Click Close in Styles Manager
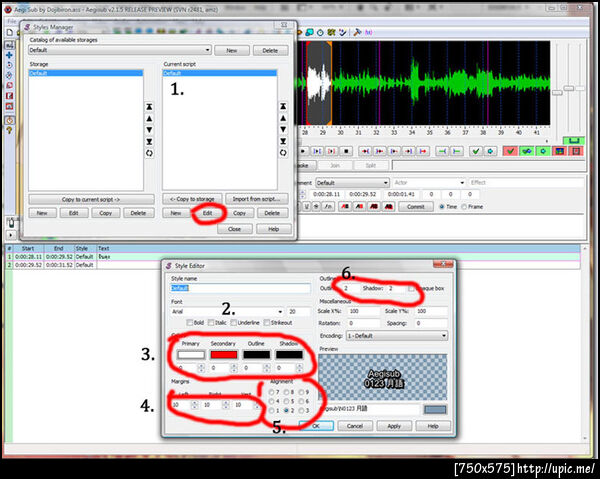Screen dimensions: 600x479 [x=235, y=229]
